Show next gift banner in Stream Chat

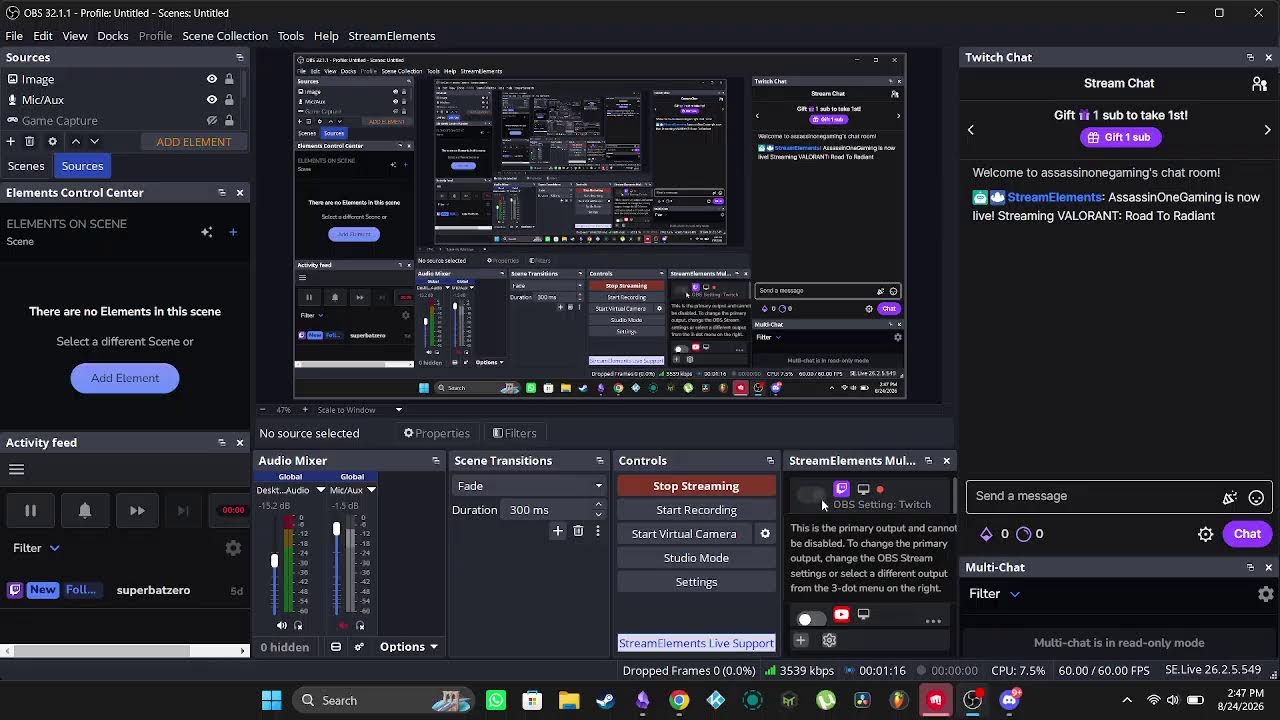click(1267, 130)
